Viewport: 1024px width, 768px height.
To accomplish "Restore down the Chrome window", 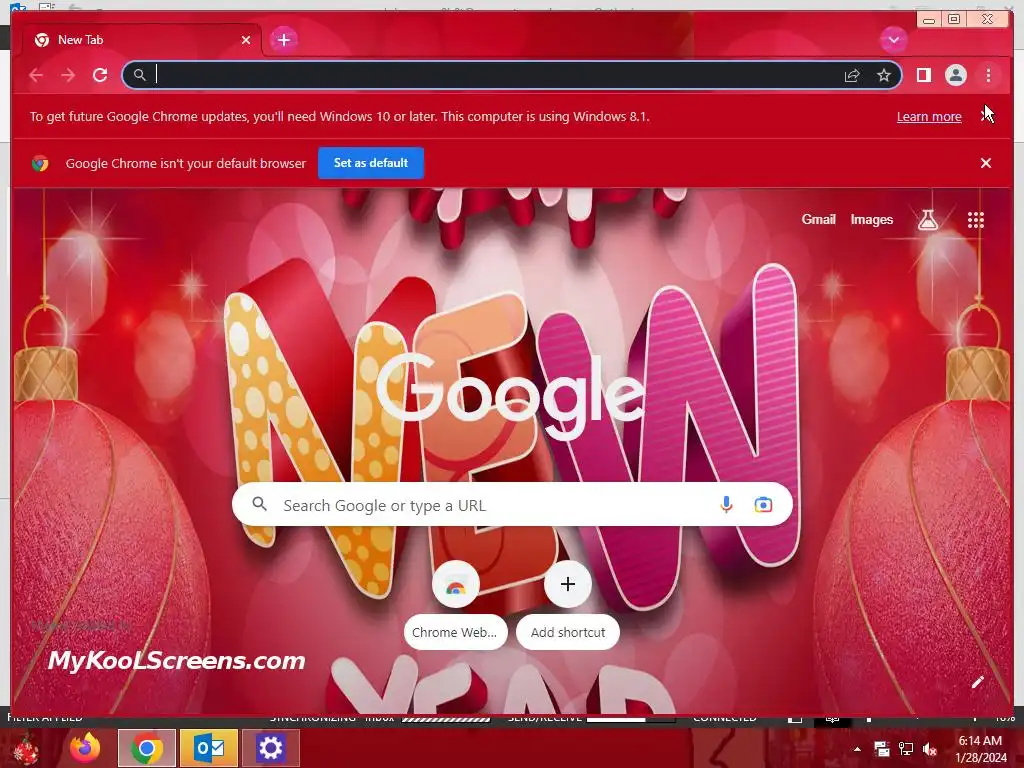I will pyautogui.click(x=954, y=20).
